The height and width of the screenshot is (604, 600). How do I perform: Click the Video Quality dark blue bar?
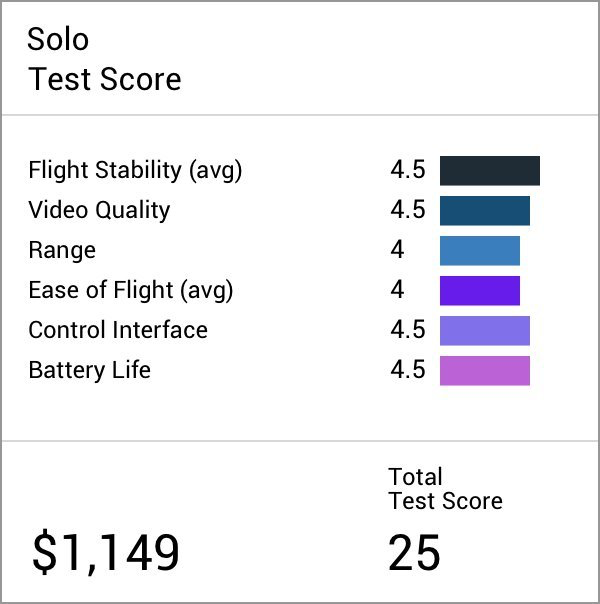pyautogui.click(x=485, y=211)
